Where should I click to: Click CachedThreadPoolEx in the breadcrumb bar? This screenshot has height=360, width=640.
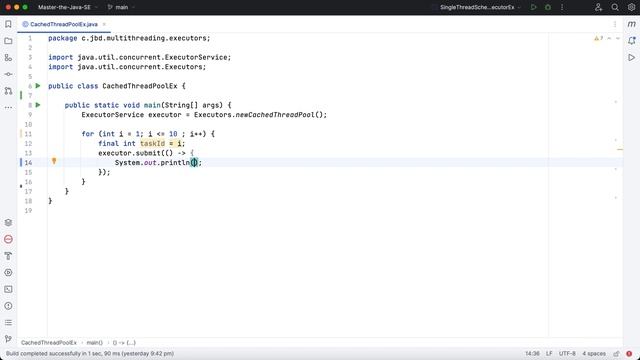point(49,342)
